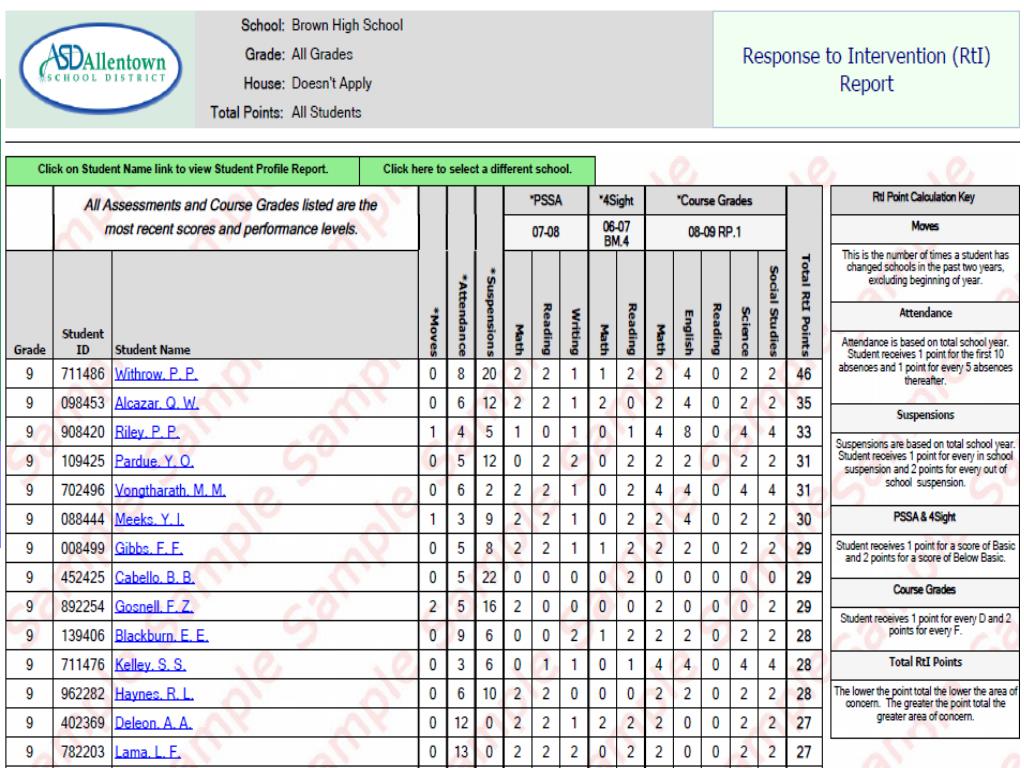The image size is (1024, 768).
Task: Click student ID 702496
Action: 82,490
